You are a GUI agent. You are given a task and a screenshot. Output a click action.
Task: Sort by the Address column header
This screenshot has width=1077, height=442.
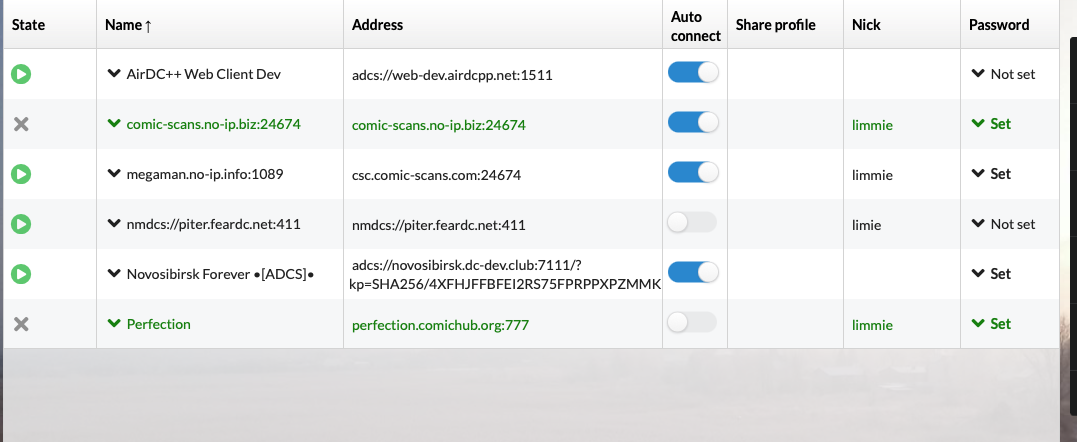click(378, 25)
